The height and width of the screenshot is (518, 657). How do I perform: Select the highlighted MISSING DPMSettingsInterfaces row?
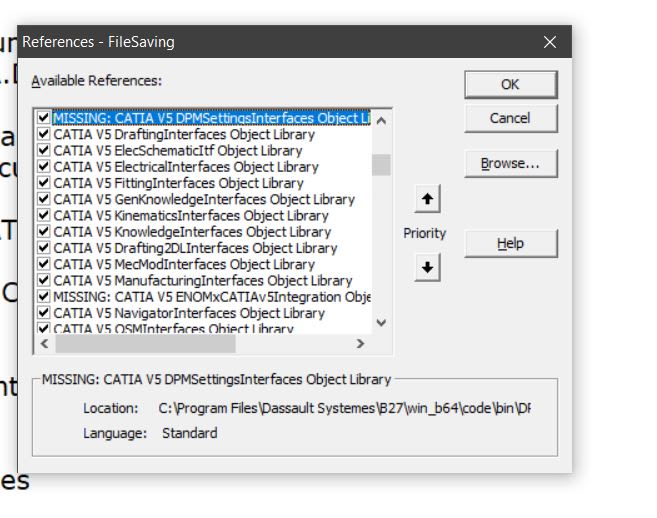pyautogui.click(x=212, y=118)
